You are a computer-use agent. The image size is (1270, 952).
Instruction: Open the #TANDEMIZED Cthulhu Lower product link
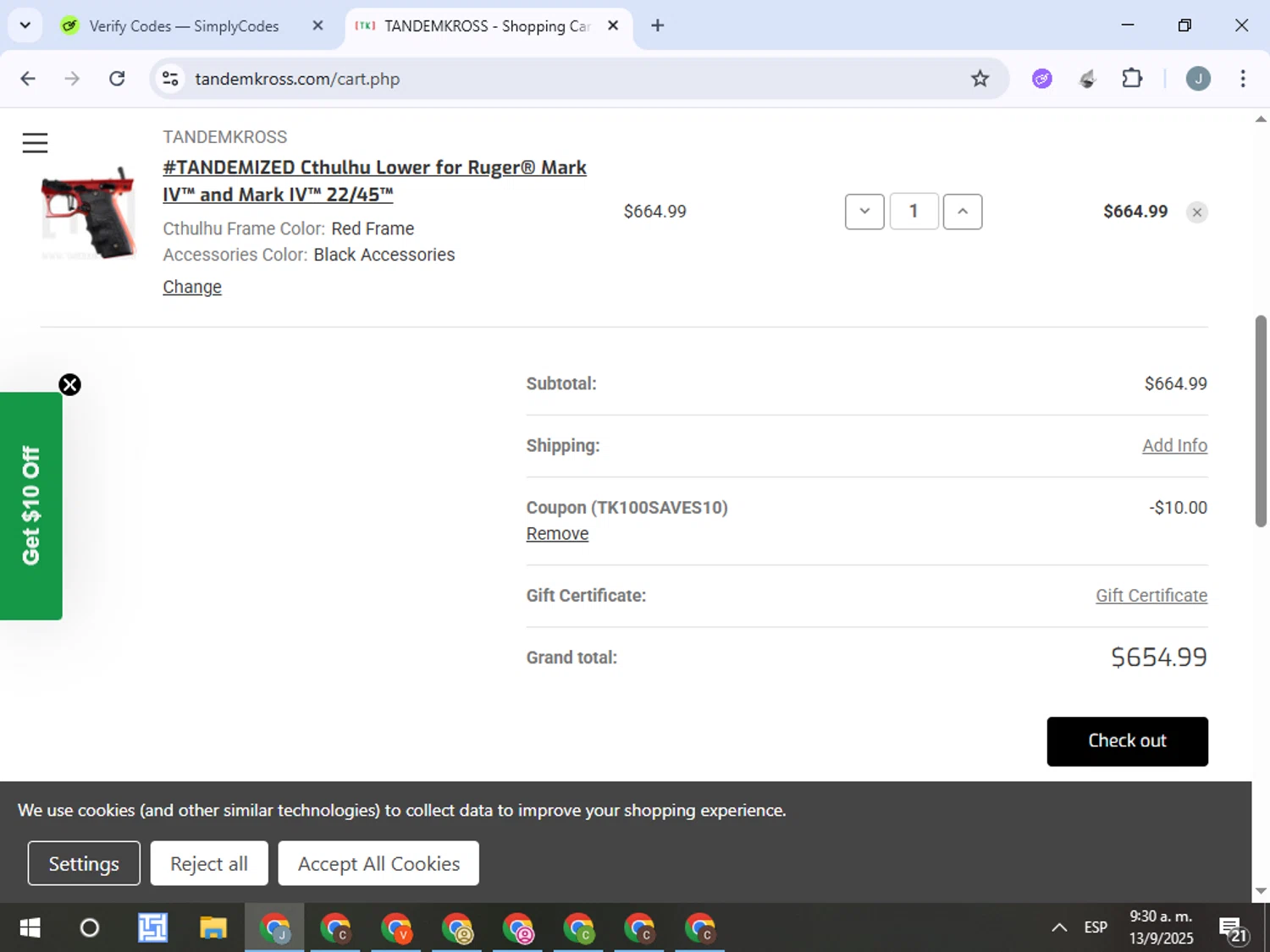(x=374, y=181)
